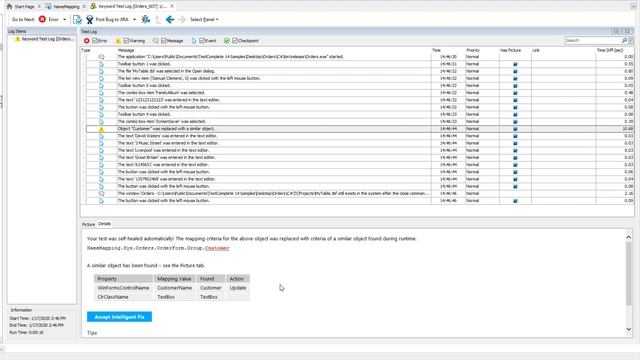This screenshot has height=360, width=640.
Task: Click the Post Bug to JIRA icon
Action: 89,19
